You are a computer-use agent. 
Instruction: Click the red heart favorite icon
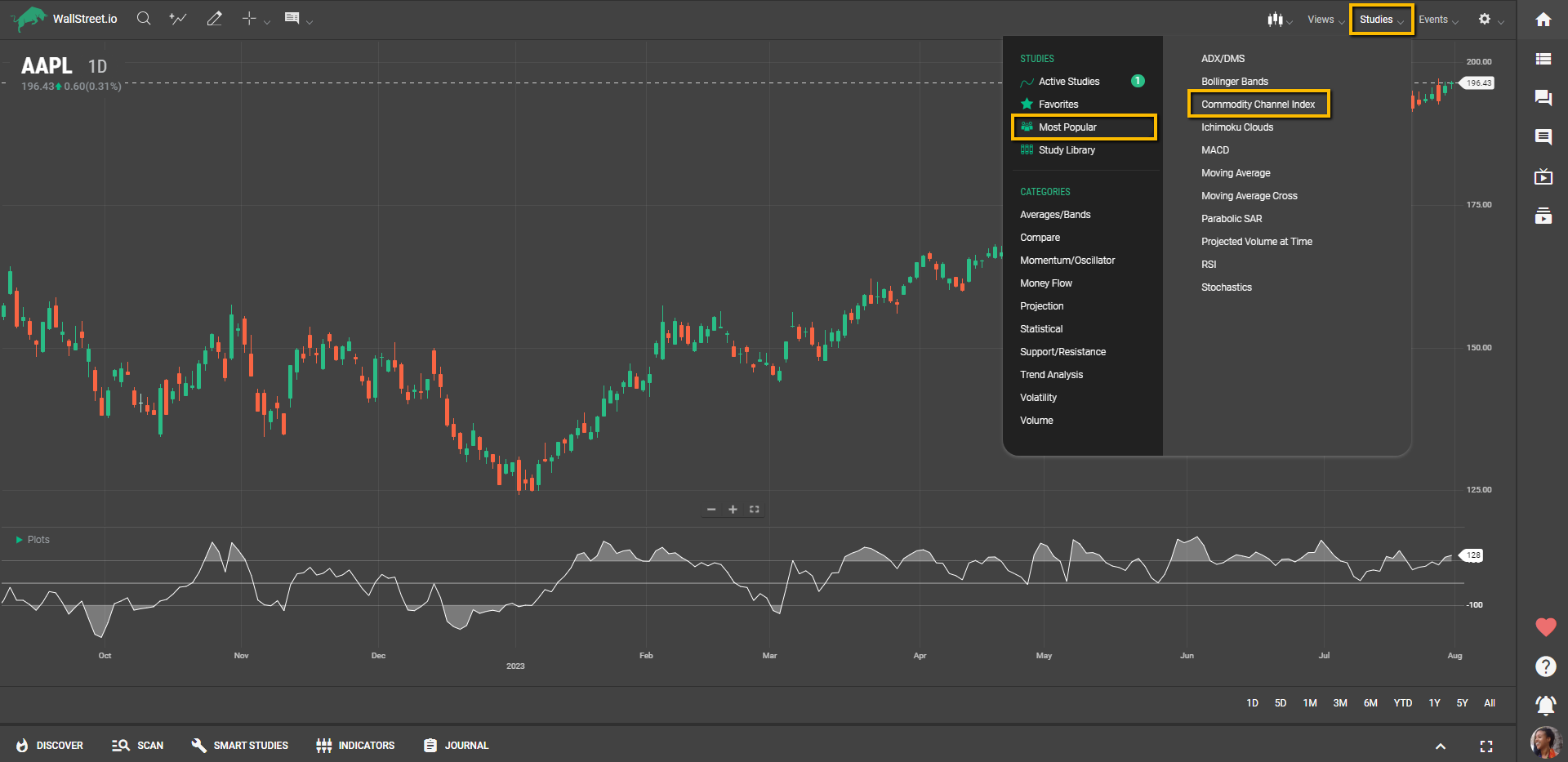point(1545,627)
